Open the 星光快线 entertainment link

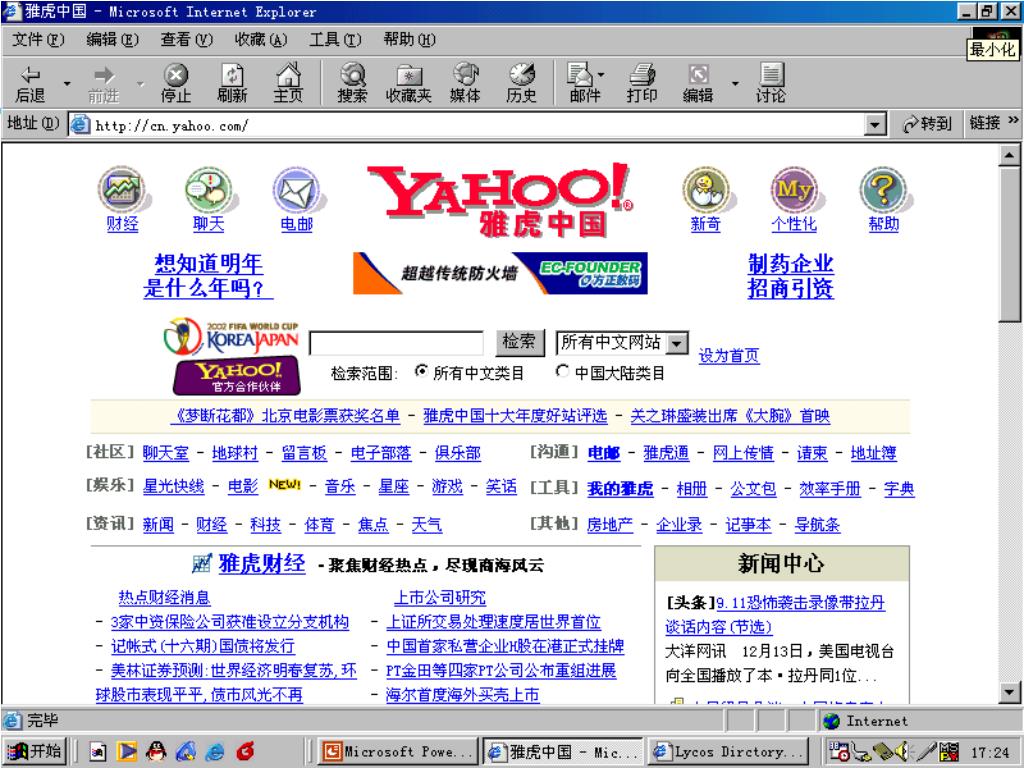pos(174,487)
